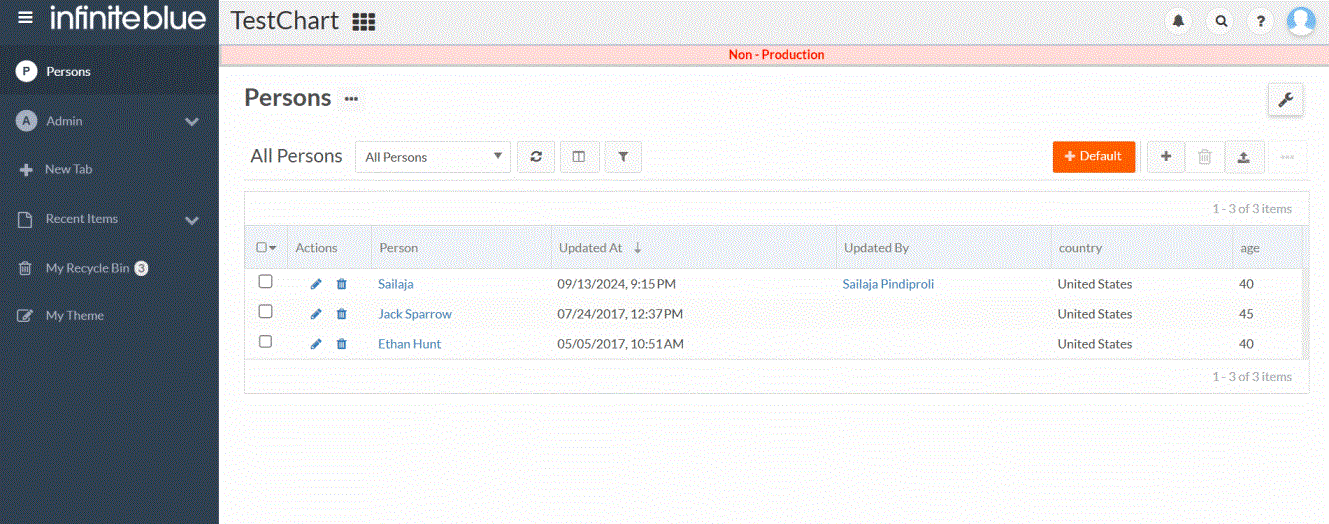Refresh the All Persons list
The image size is (1329, 524).
[x=536, y=157]
